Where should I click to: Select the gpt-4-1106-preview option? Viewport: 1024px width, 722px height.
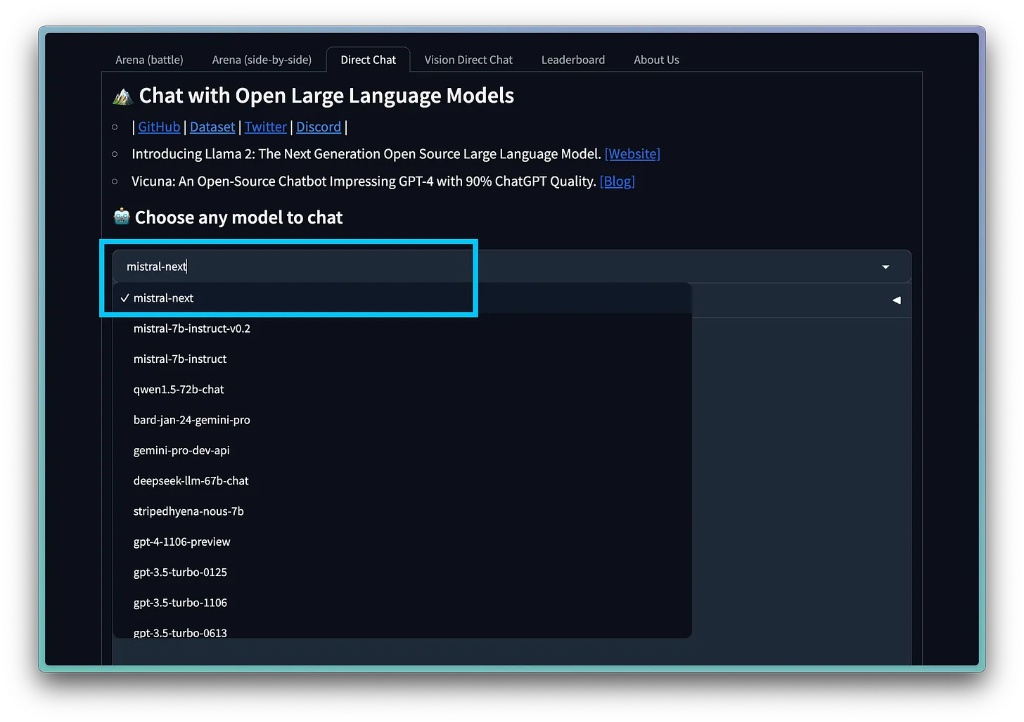point(182,542)
